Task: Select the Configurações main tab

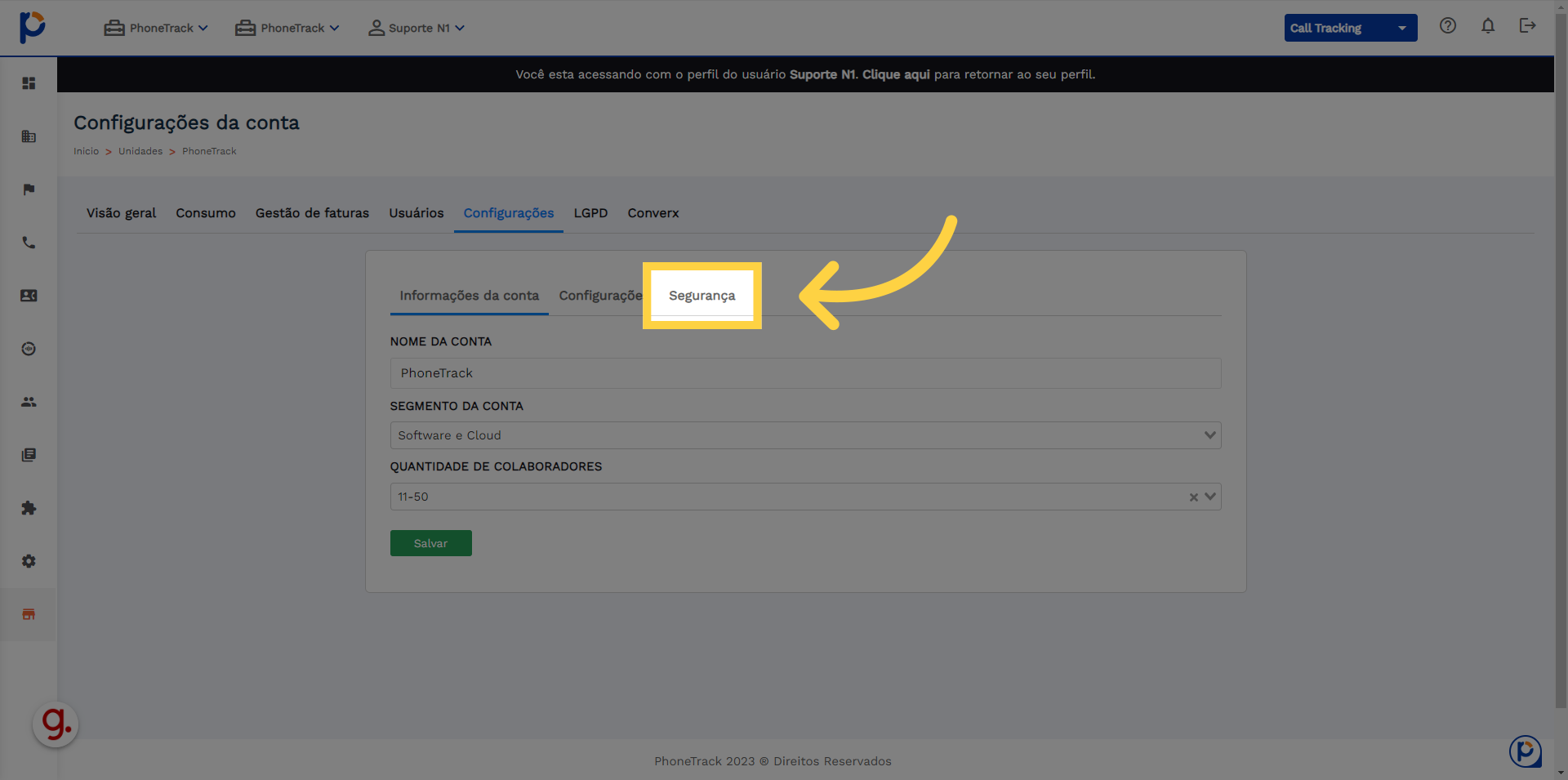Action: click(x=509, y=213)
